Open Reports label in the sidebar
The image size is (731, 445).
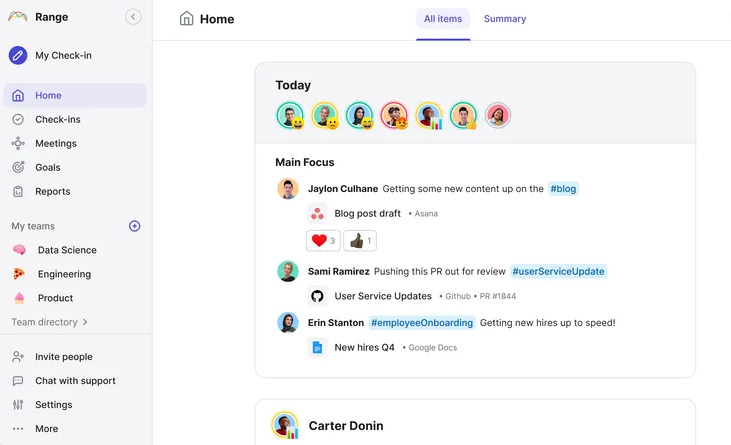53,192
